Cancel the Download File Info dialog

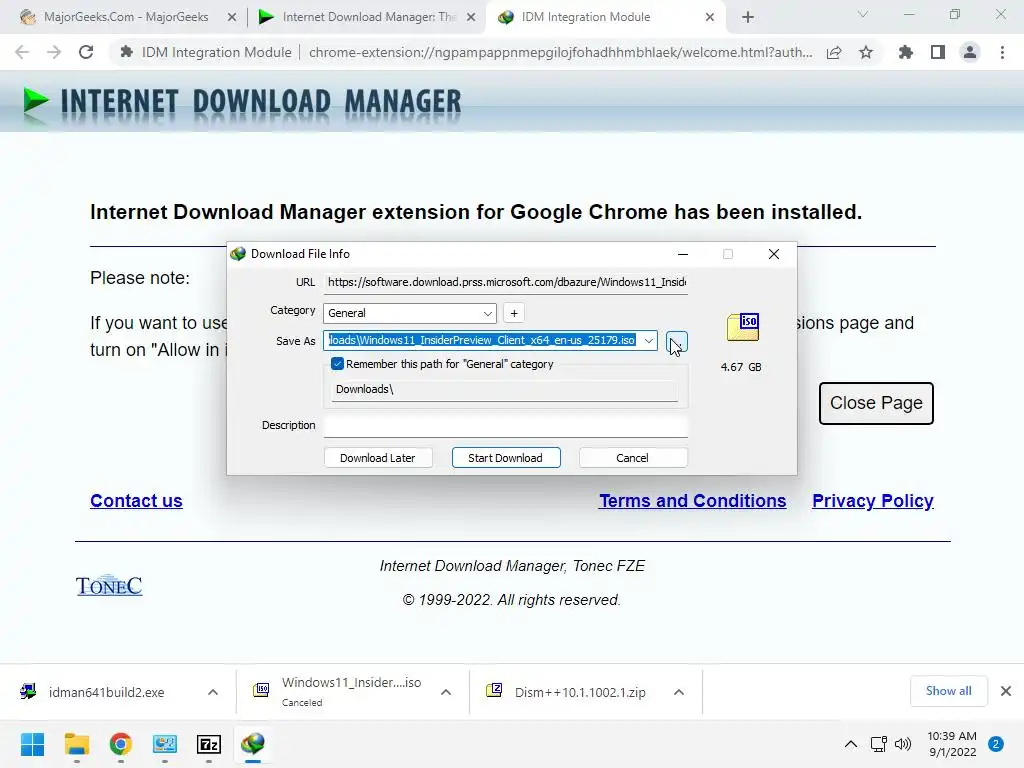633,458
